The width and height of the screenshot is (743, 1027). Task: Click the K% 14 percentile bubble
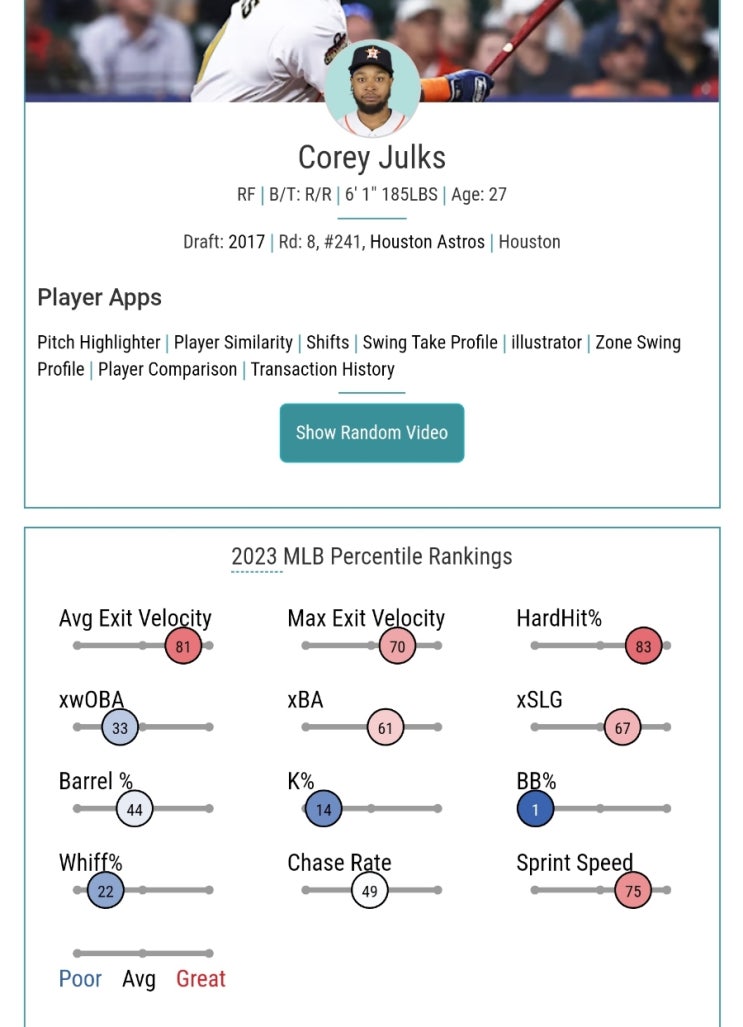click(x=324, y=810)
